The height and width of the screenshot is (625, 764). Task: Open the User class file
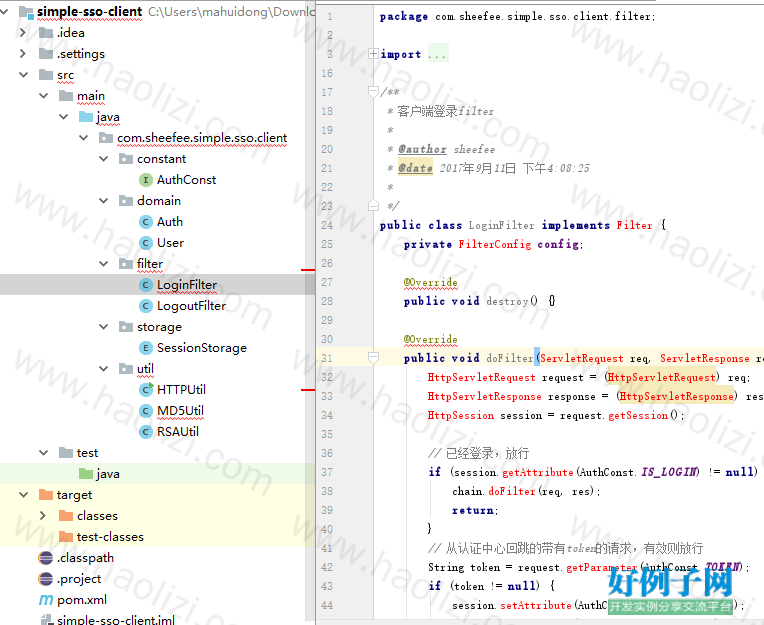[x=170, y=243]
